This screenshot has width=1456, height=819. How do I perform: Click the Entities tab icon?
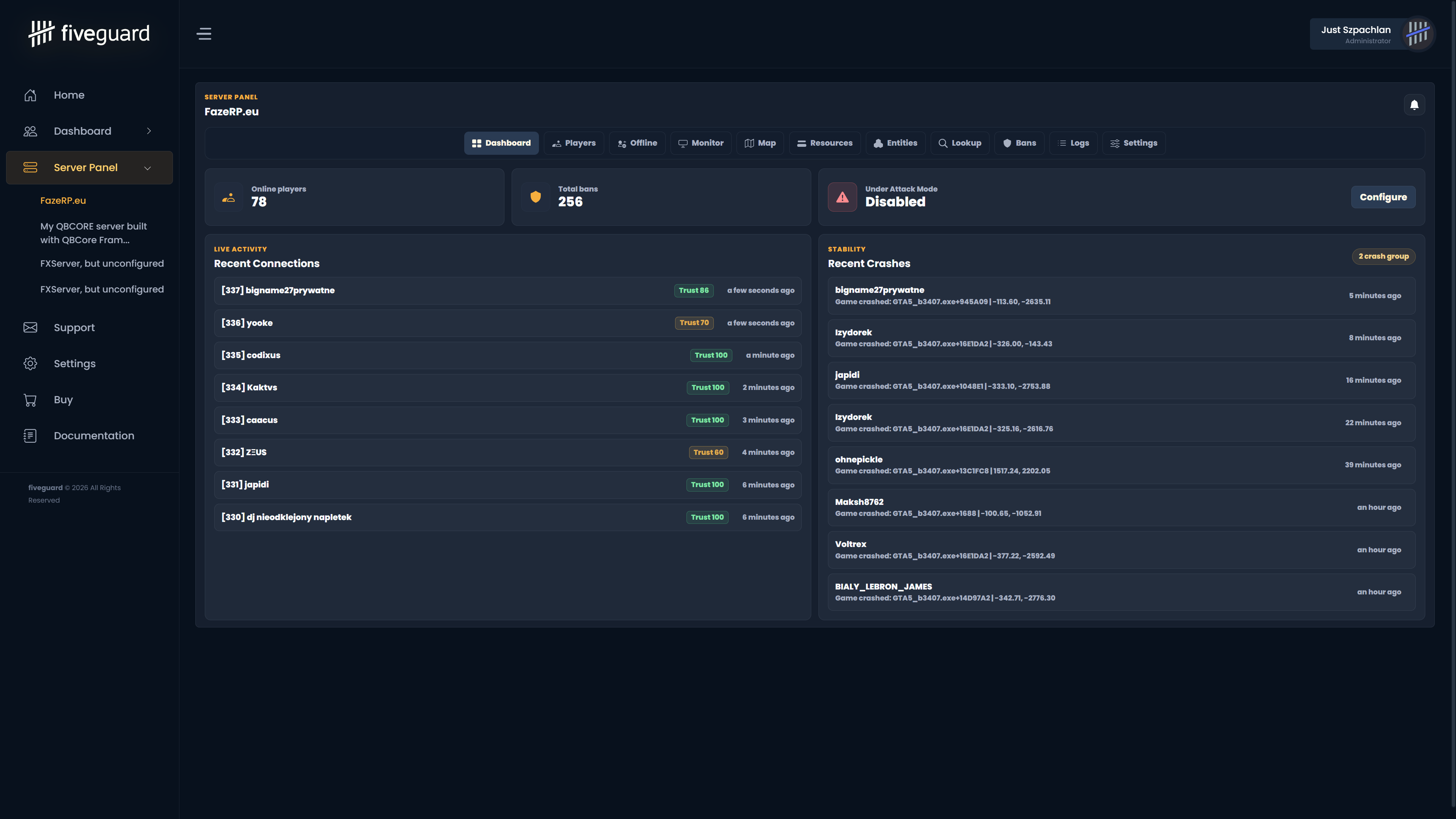click(x=878, y=143)
